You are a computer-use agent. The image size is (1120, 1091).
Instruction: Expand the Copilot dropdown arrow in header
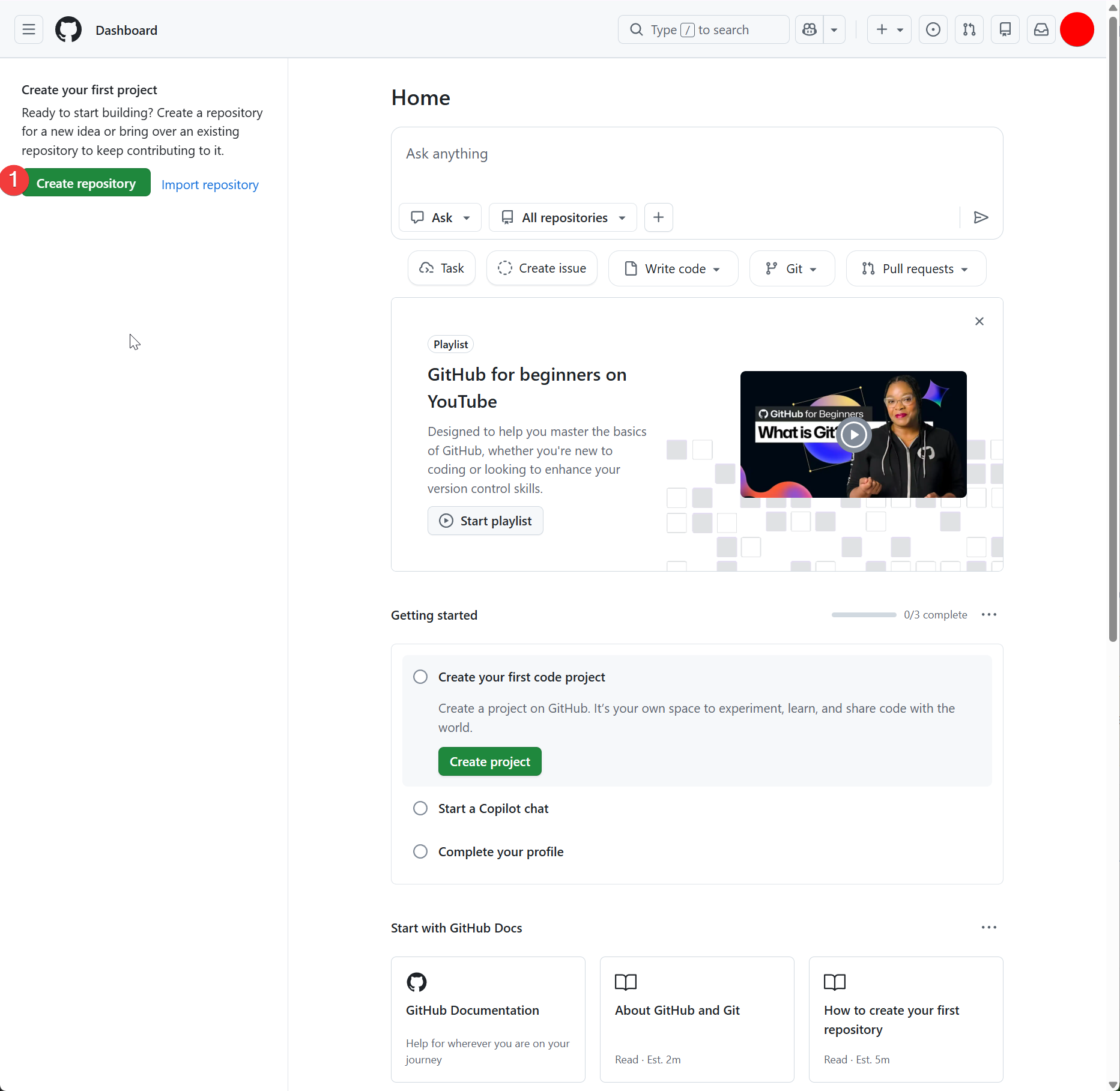(834, 30)
